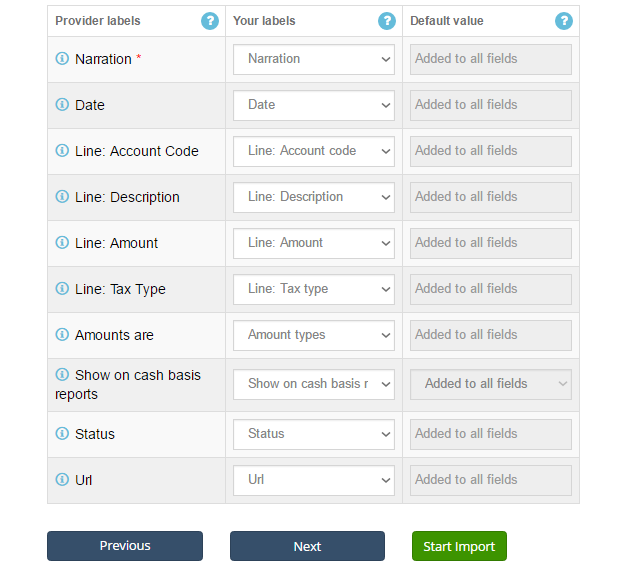Expand the Amount types dropdown
Image resolution: width=635 pixels, height=569 pixels.
pyautogui.click(x=314, y=335)
